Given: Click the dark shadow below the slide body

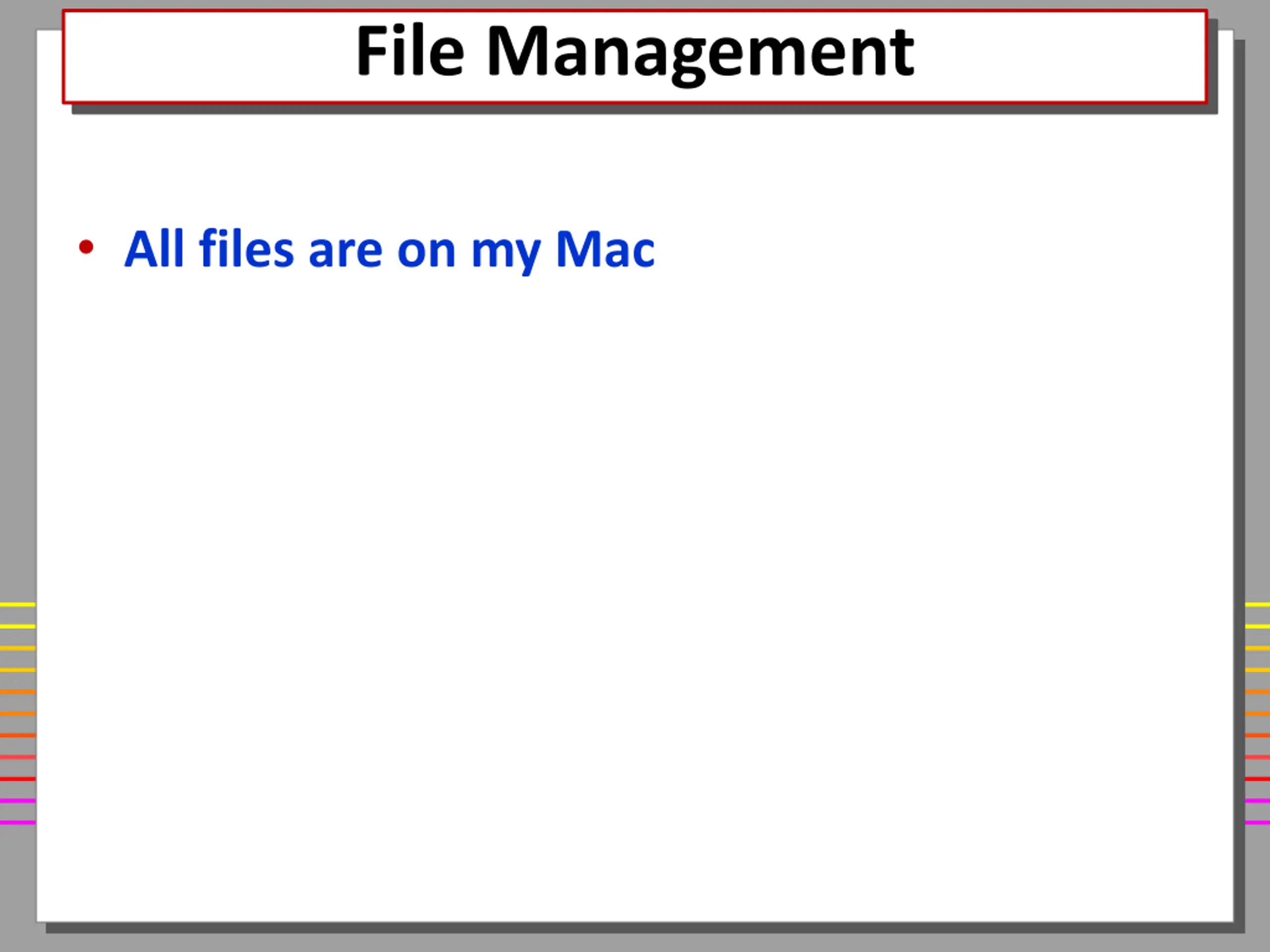Looking at the screenshot, I should point(643,927).
